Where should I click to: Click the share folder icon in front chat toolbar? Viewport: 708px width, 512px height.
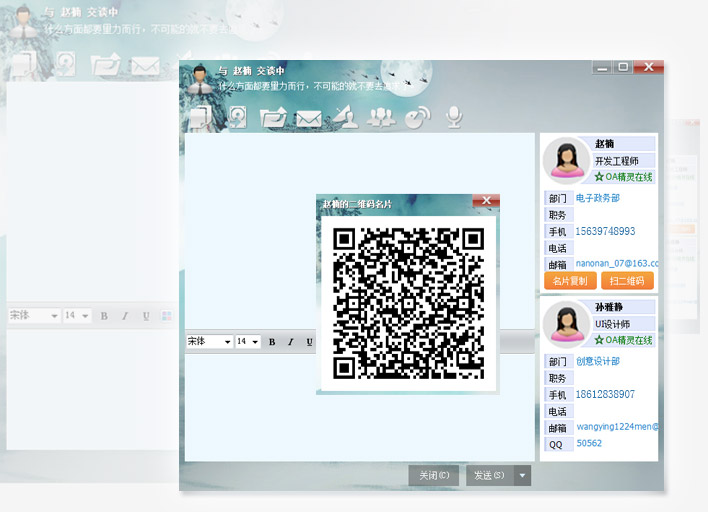(x=273, y=117)
